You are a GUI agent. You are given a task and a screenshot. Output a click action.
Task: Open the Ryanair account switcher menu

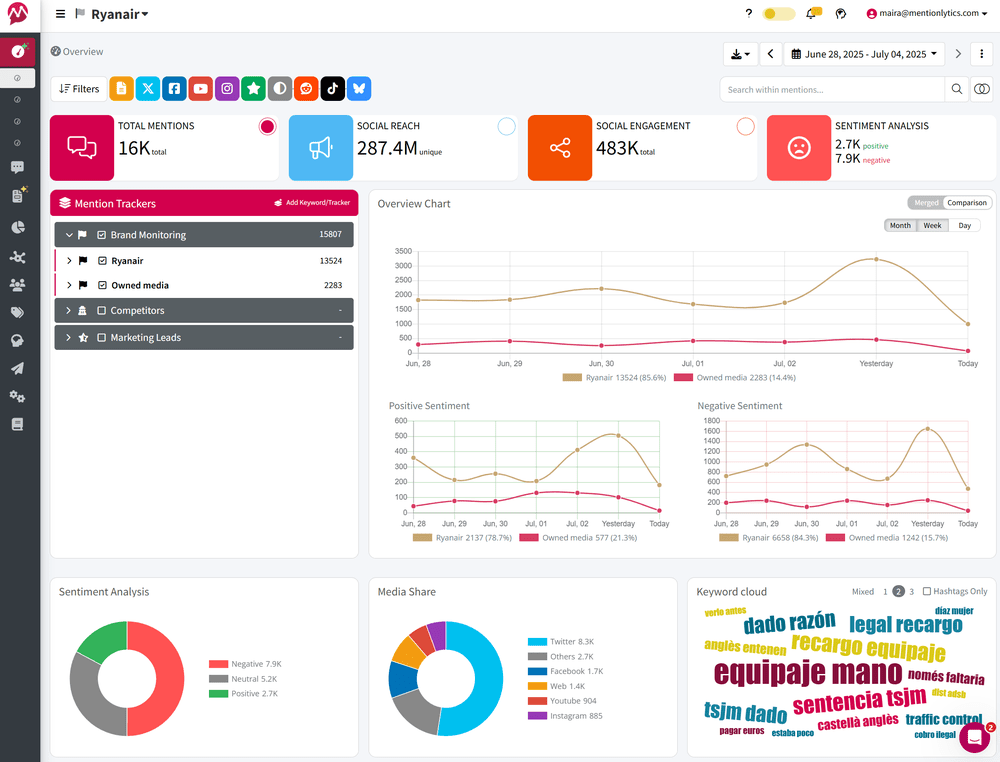[113, 14]
